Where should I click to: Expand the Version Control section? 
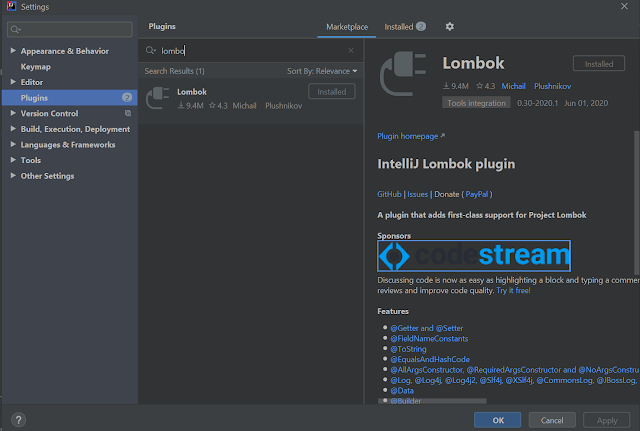13,113
